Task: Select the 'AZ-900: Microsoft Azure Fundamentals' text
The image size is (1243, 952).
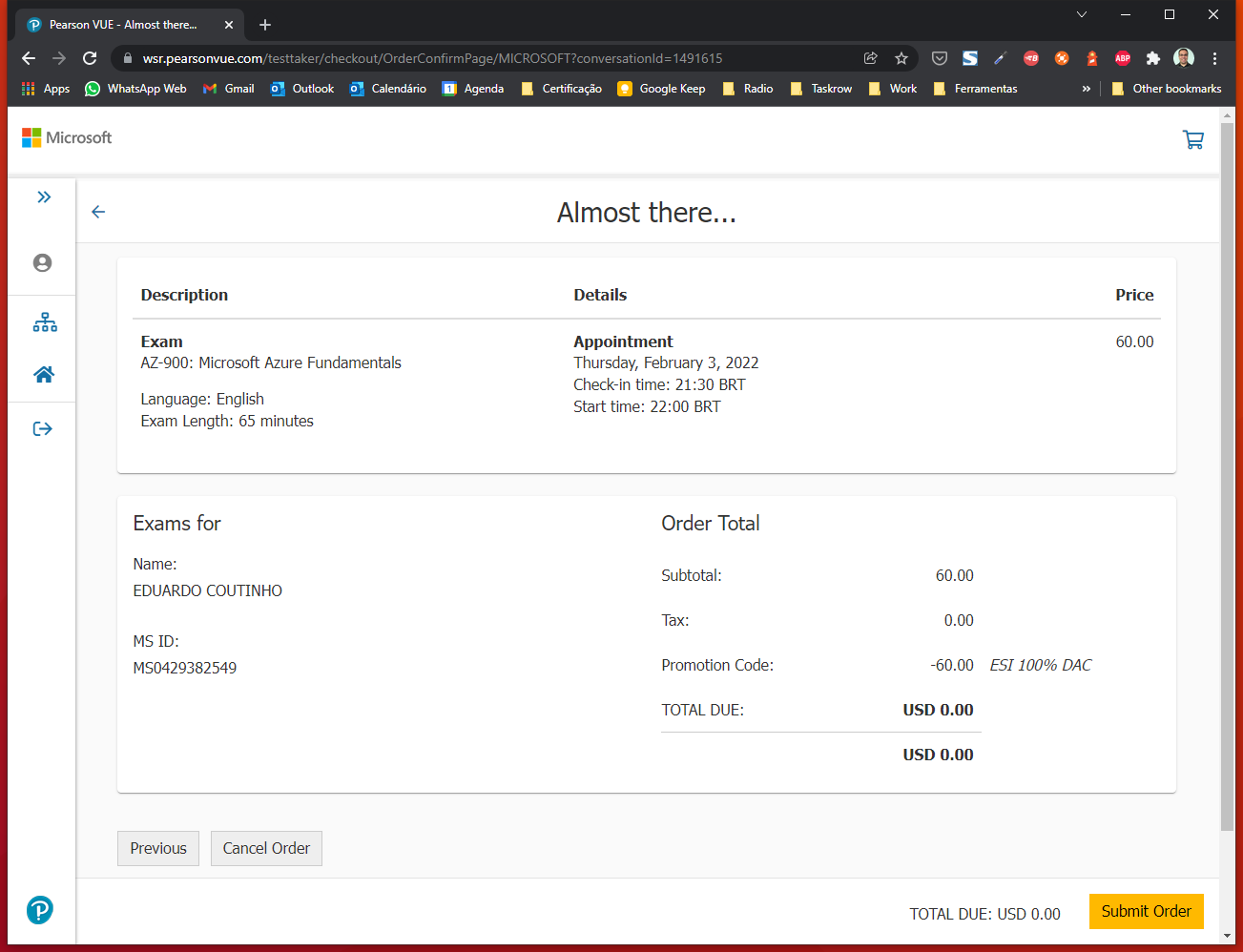Action: [271, 362]
